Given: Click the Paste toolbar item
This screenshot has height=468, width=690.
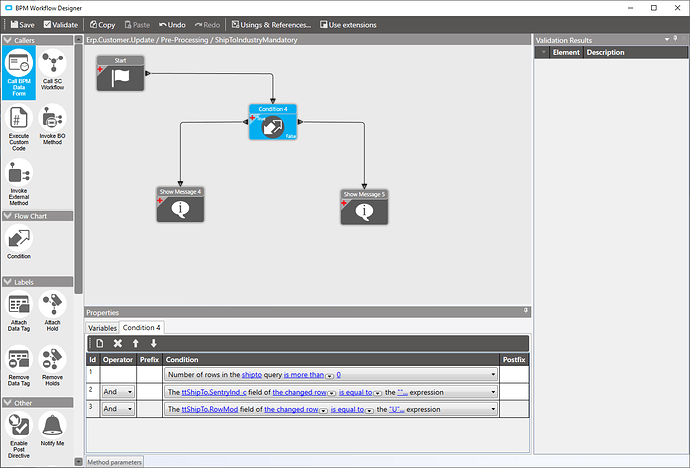Looking at the screenshot, I should tap(137, 25).
